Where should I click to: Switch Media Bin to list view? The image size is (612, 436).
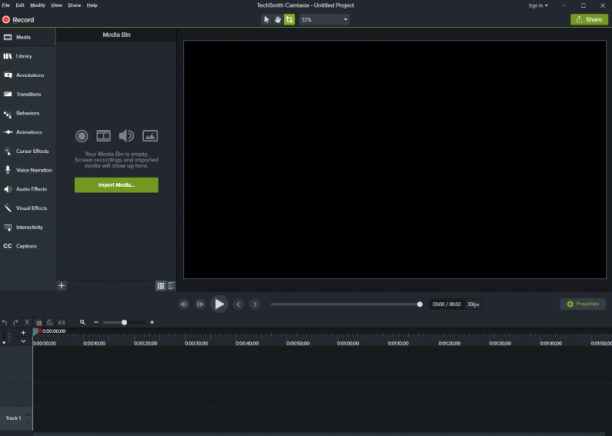click(x=171, y=286)
